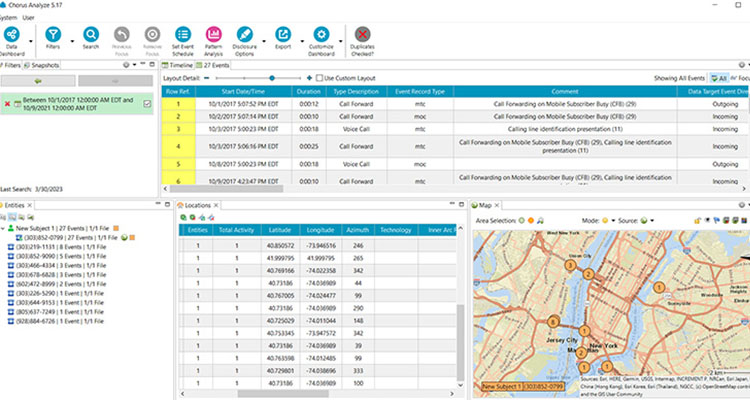
Task: Toggle orange square next to New Subject 1
Action: click(x=116, y=229)
